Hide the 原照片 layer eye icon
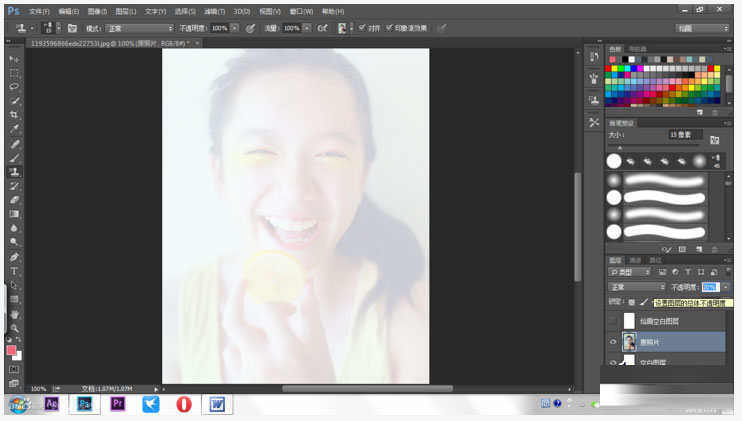 tap(613, 342)
